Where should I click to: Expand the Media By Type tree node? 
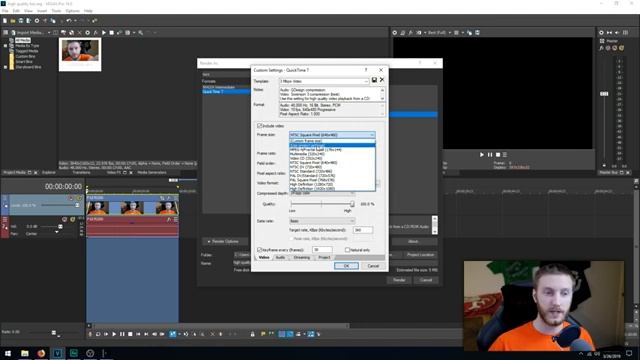pyautogui.click(x=6, y=46)
